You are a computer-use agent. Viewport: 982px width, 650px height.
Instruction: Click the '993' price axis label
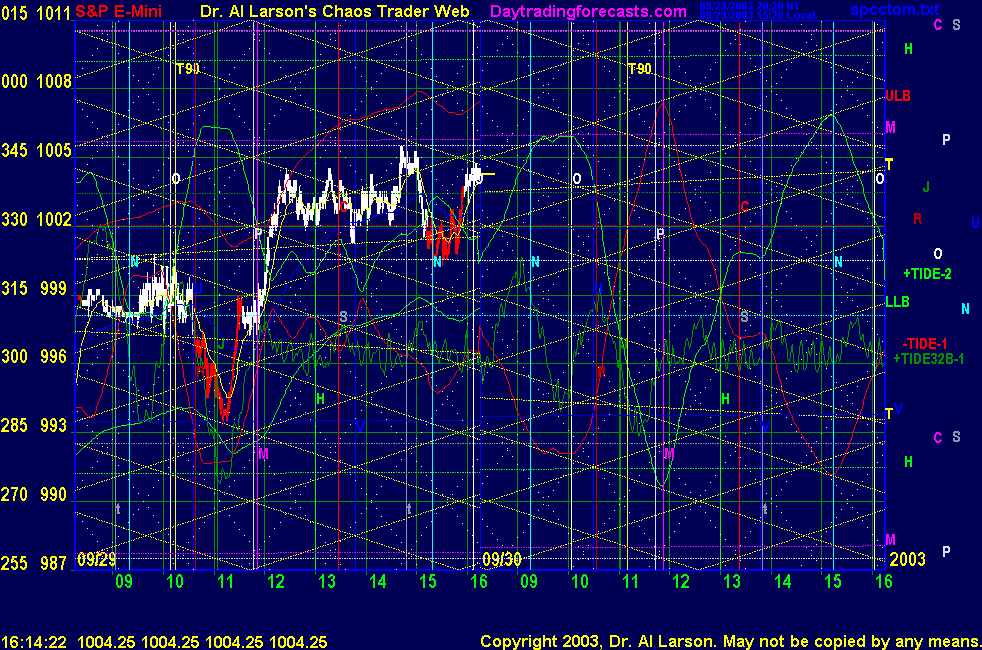point(54,425)
